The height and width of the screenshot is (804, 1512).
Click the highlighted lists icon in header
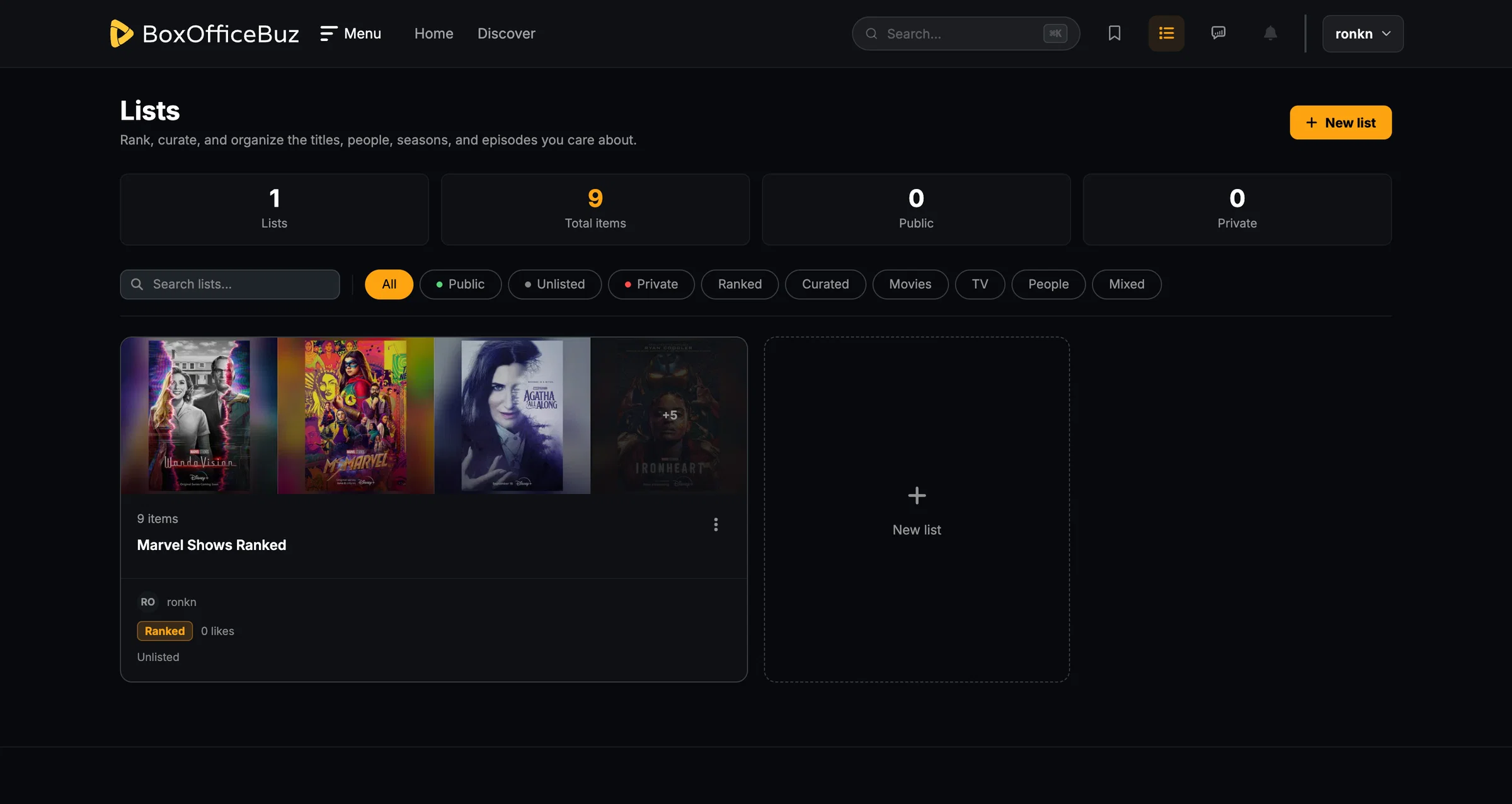point(1166,33)
